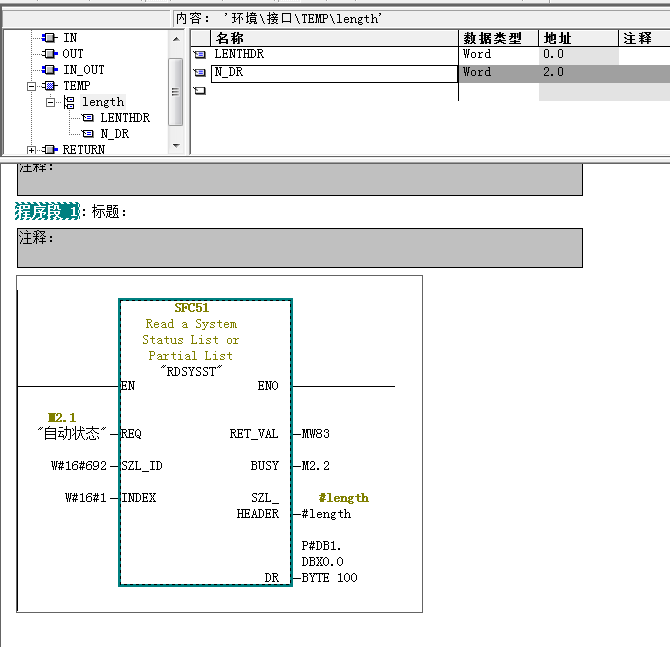Image resolution: width=670 pixels, height=647 pixels.
Task: Click the EN input pin
Action: [128, 386]
